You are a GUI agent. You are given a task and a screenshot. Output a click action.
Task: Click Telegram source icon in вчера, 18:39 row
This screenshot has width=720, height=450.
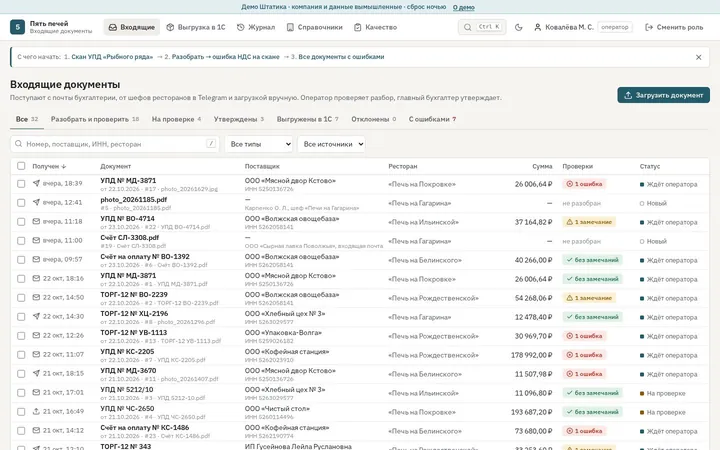(36, 183)
